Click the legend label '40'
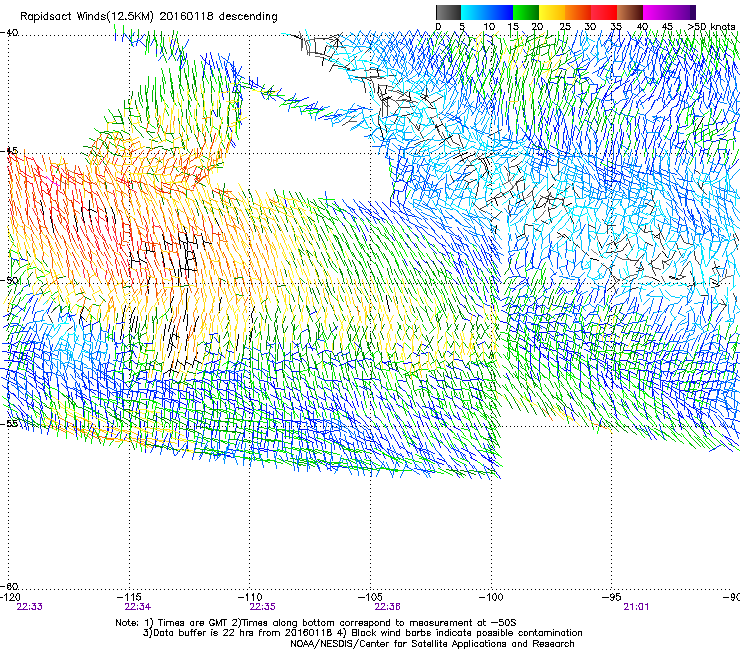Screen dimensions: 740x650 tap(642, 27)
